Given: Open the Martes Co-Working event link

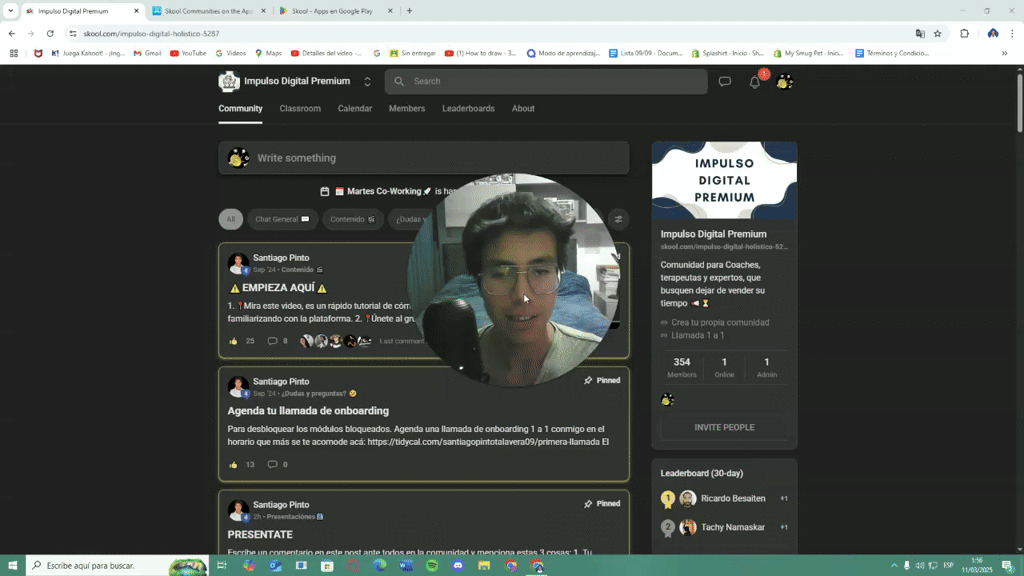Looking at the screenshot, I should [x=384, y=191].
